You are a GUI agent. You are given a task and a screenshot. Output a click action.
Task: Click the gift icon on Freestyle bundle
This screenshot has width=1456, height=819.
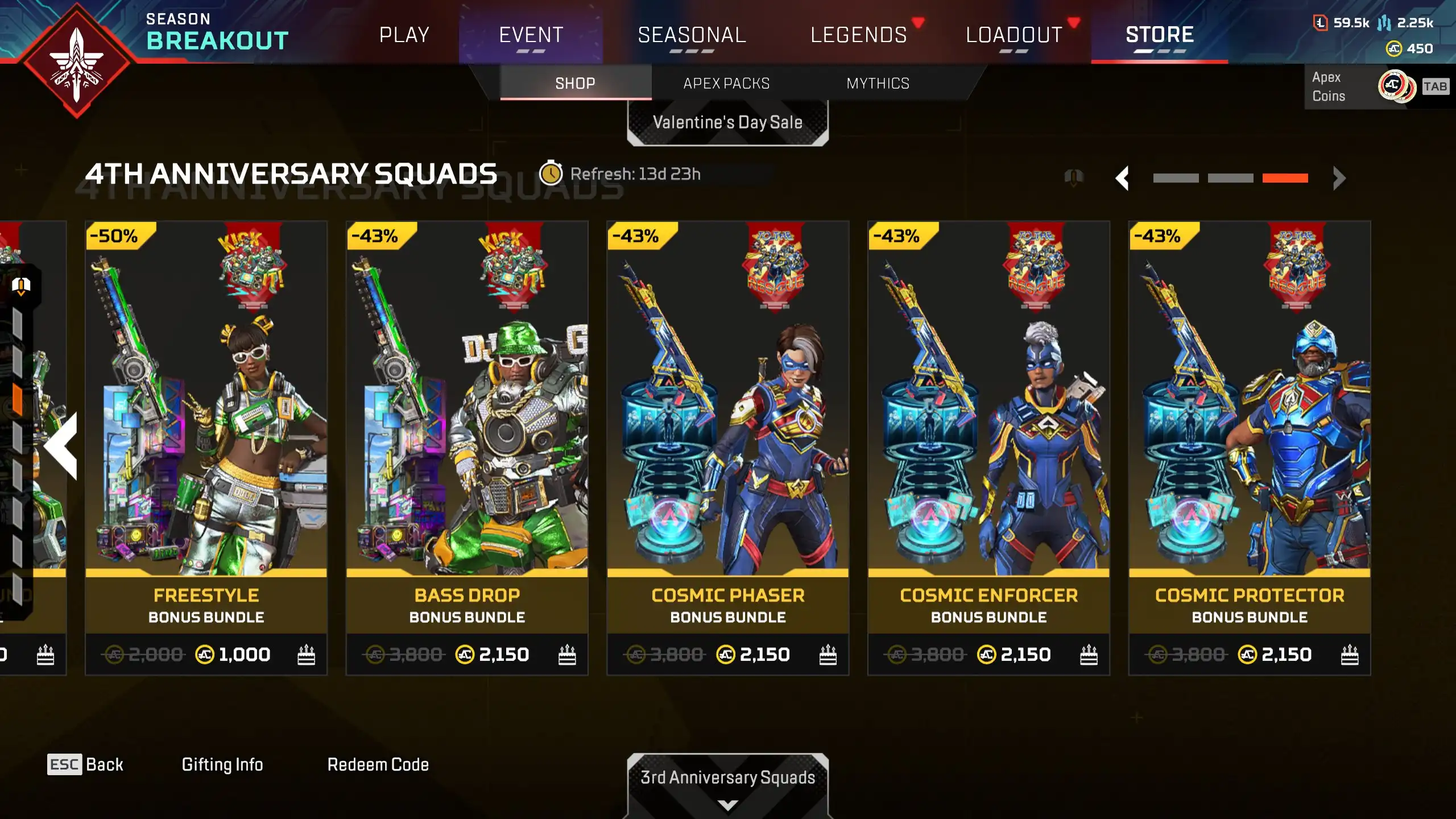[306, 655]
